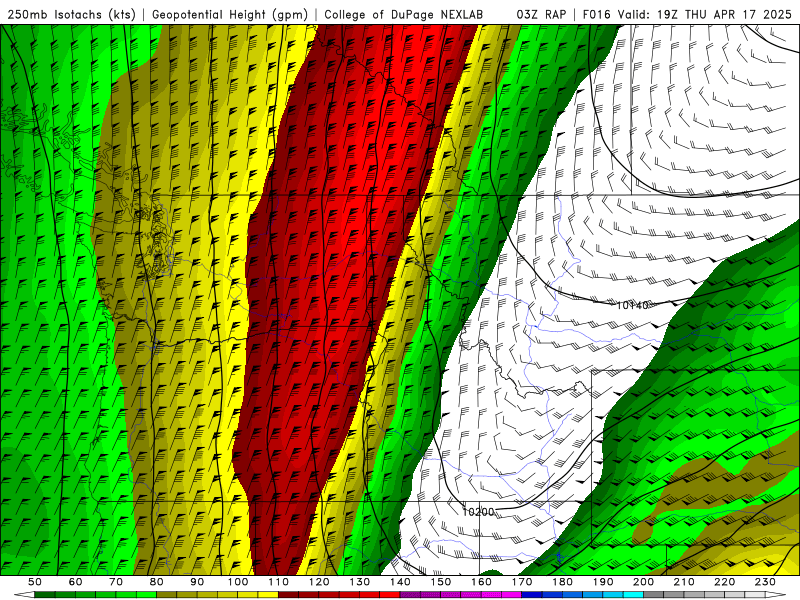
Task: Click the legend value 110
Action: coord(279,582)
